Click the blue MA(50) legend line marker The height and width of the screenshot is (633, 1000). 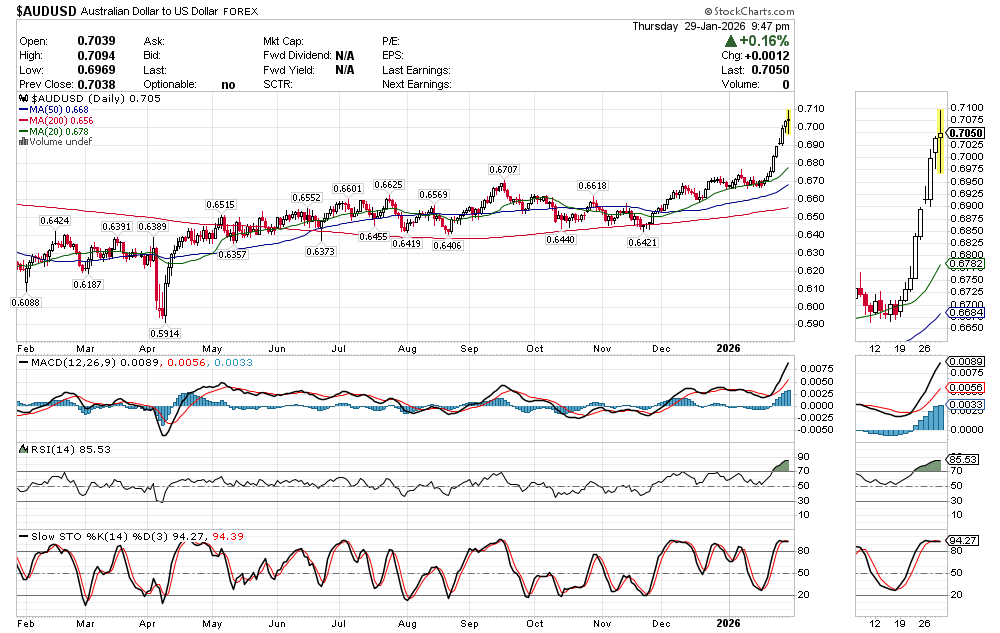23,111
